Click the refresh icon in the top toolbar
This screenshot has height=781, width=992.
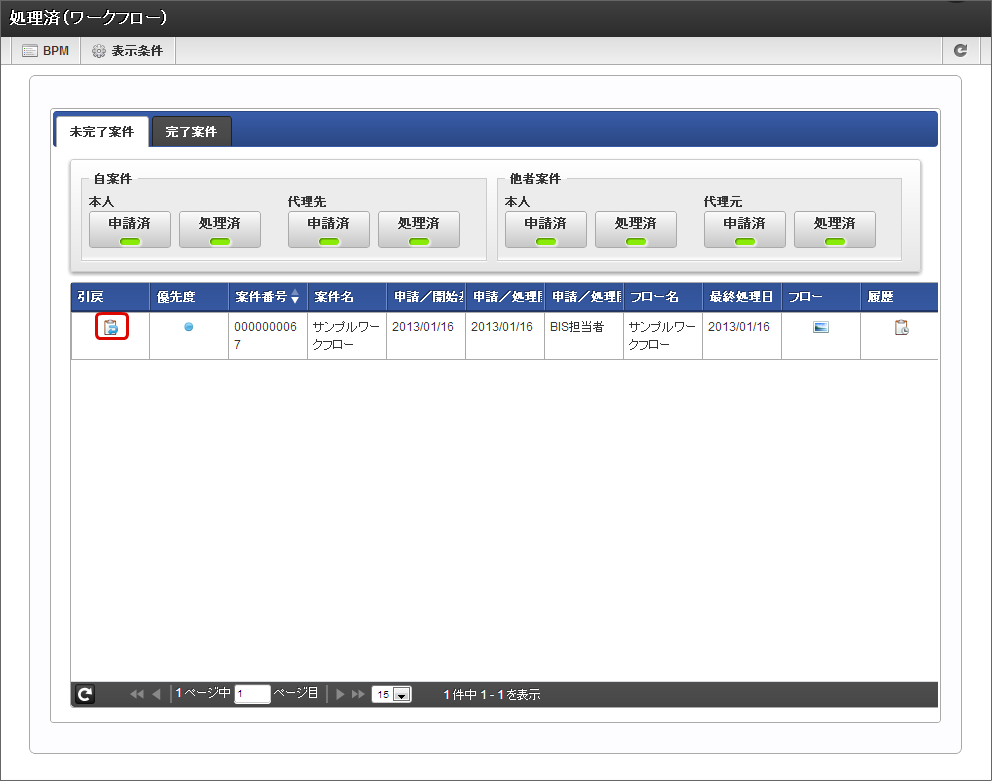coord(960,50)
